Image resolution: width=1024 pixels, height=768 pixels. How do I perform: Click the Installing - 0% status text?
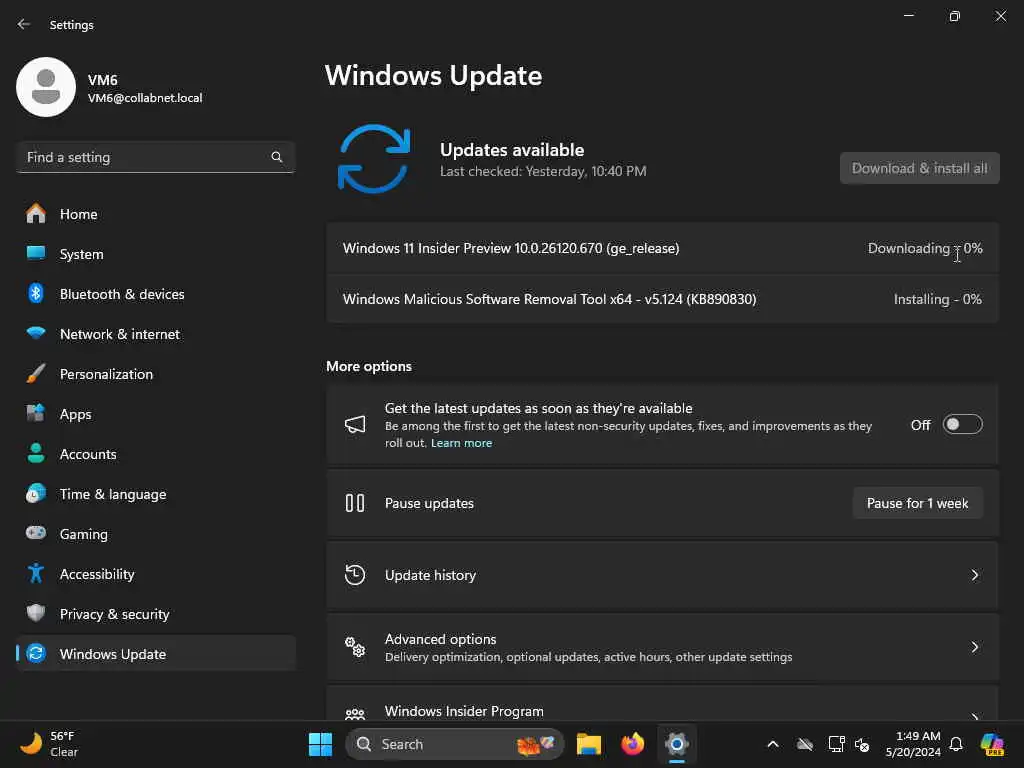937,299
